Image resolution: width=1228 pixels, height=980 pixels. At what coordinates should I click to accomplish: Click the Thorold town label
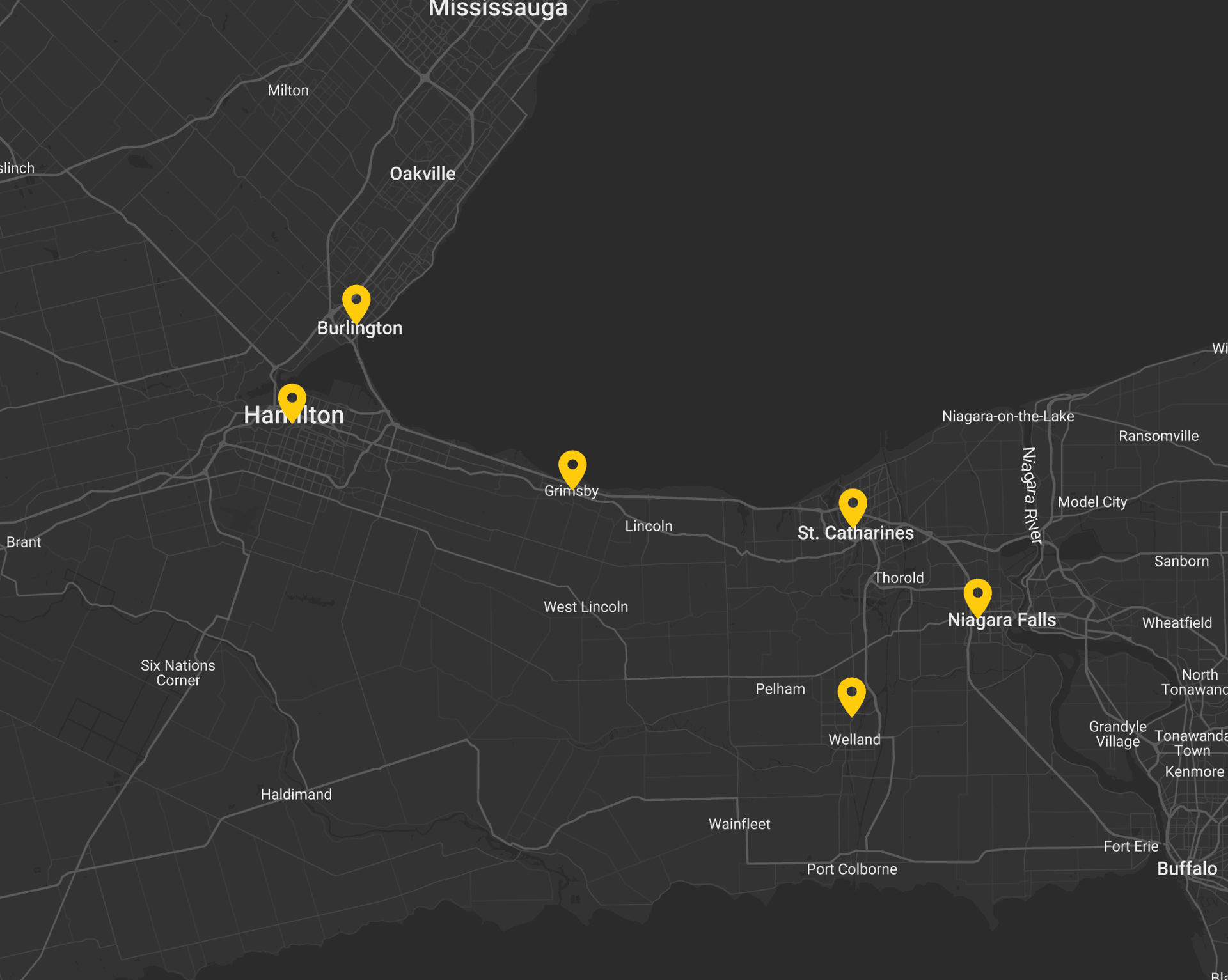tap(899, 578)
